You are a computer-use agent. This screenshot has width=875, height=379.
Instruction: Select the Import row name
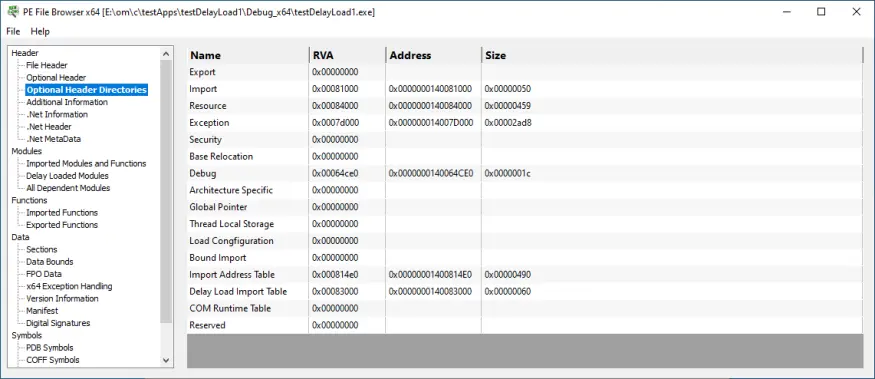click(x=203, y=89)
